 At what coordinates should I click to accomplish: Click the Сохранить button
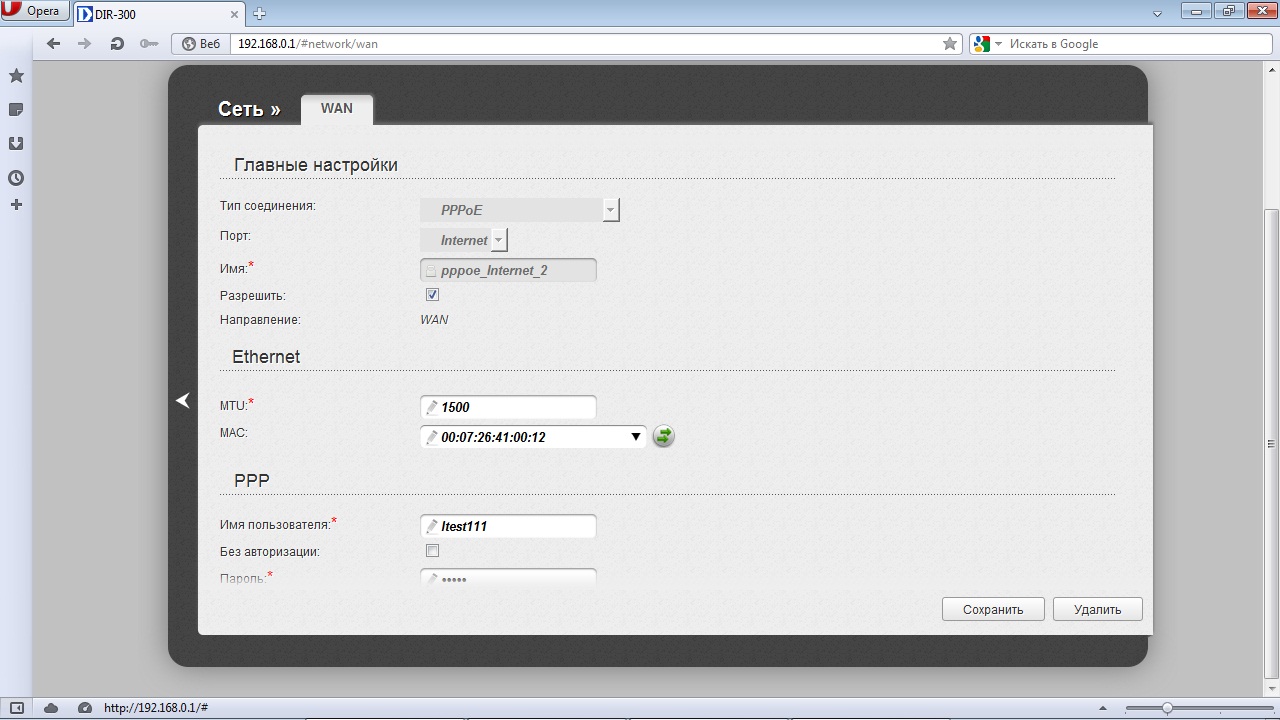pyautogui.click(x=993, y=609)
